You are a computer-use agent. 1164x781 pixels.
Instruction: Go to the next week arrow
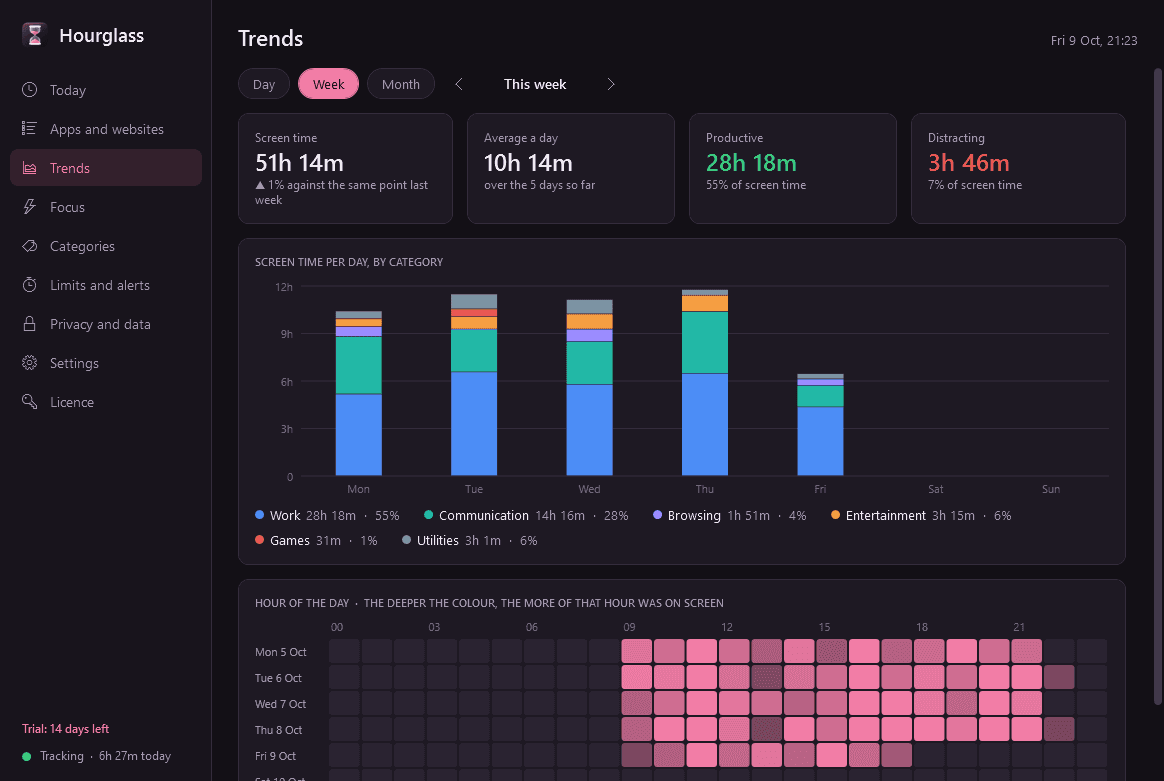tap(611, 84)
